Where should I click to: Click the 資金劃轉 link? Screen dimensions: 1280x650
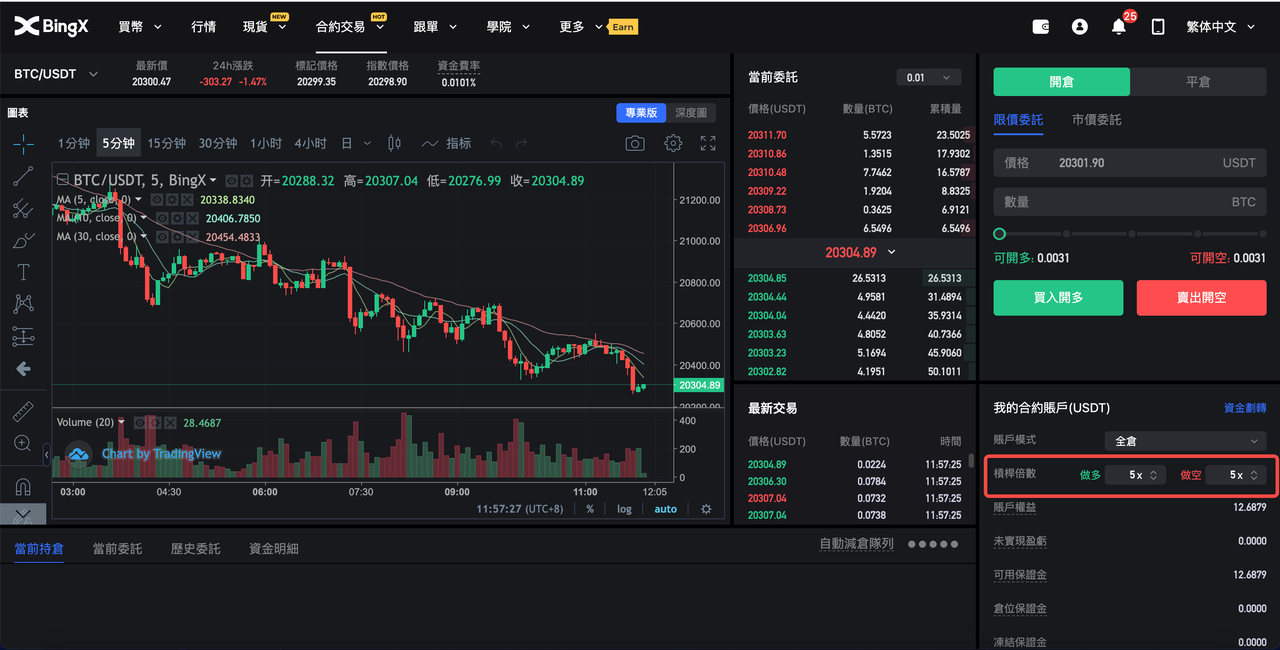(1244, 408)
